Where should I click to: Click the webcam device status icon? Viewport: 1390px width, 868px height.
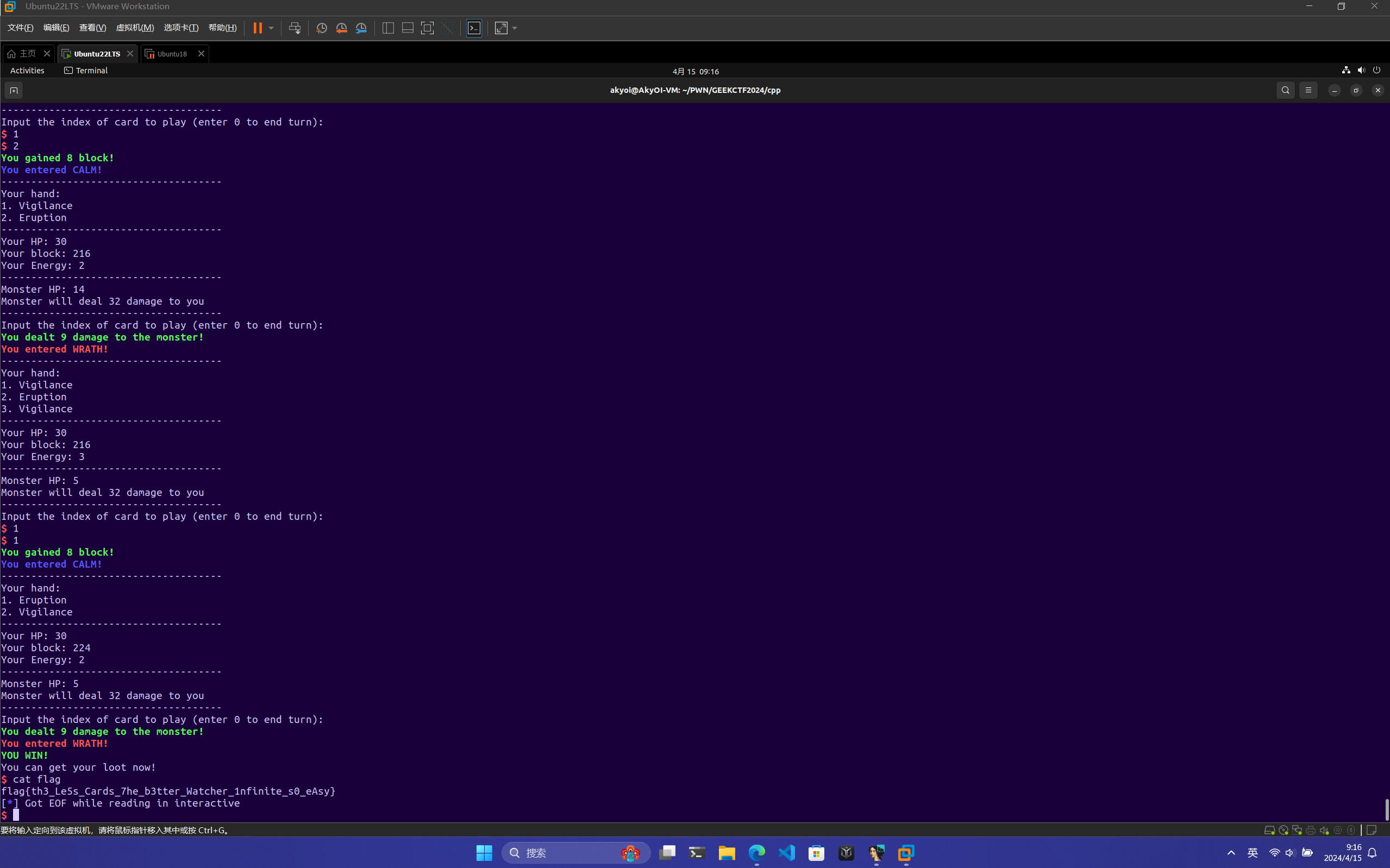click(1338, 830)
